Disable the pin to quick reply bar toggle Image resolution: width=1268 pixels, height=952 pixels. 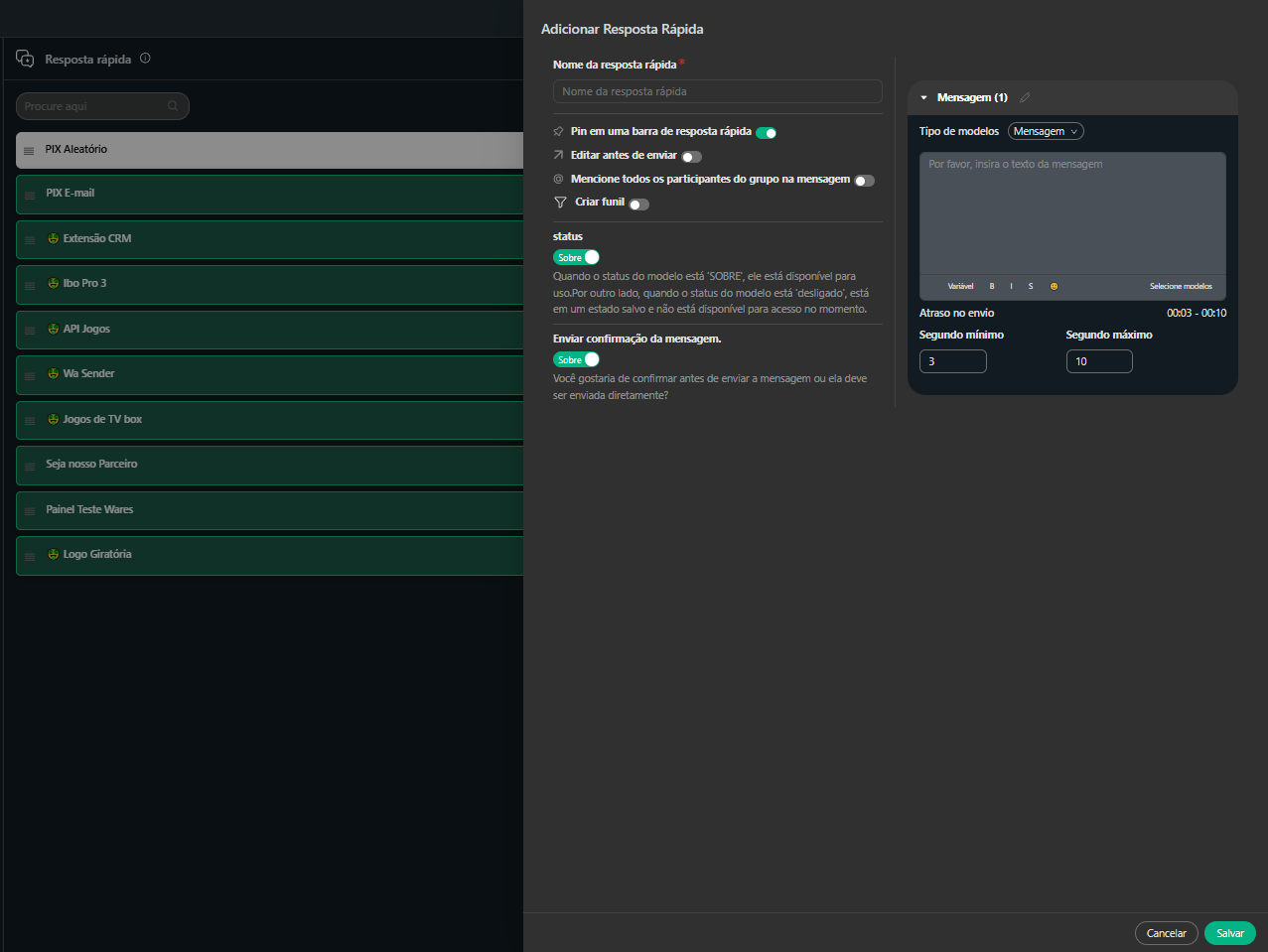tap(766, 132)
